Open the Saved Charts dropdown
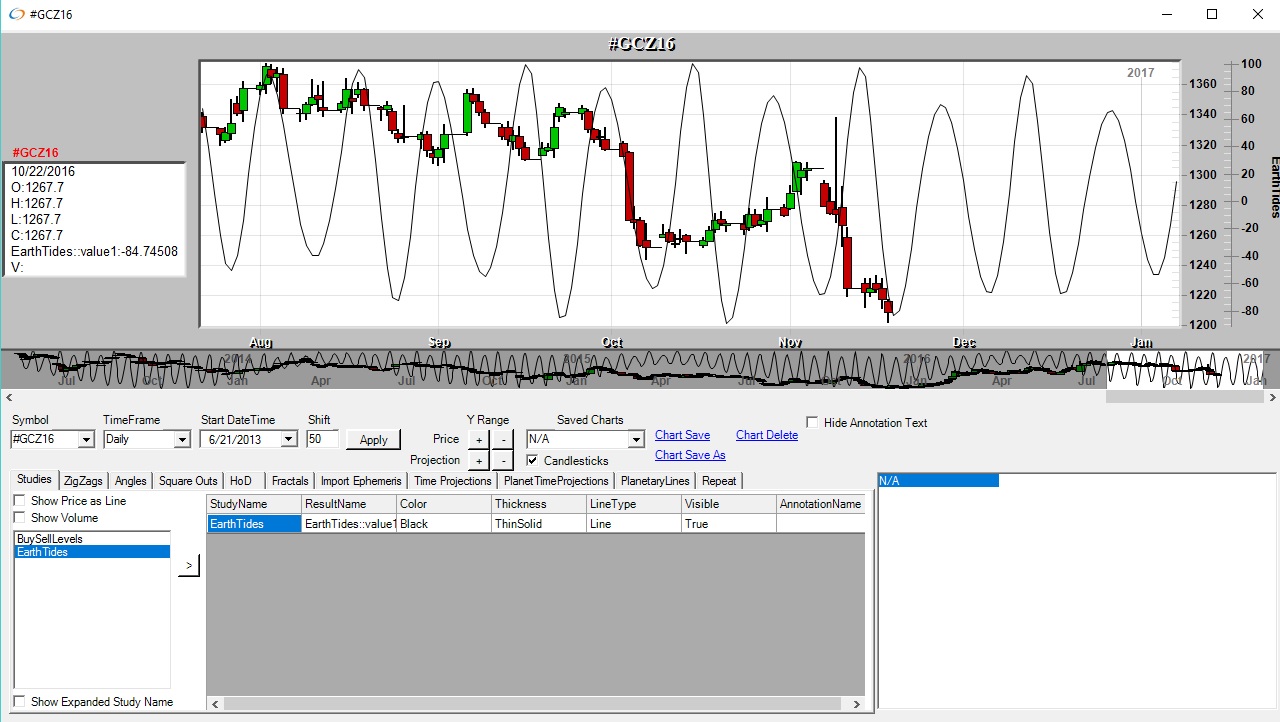Viewport: 1280px width, 722px height. click(635, 440)
